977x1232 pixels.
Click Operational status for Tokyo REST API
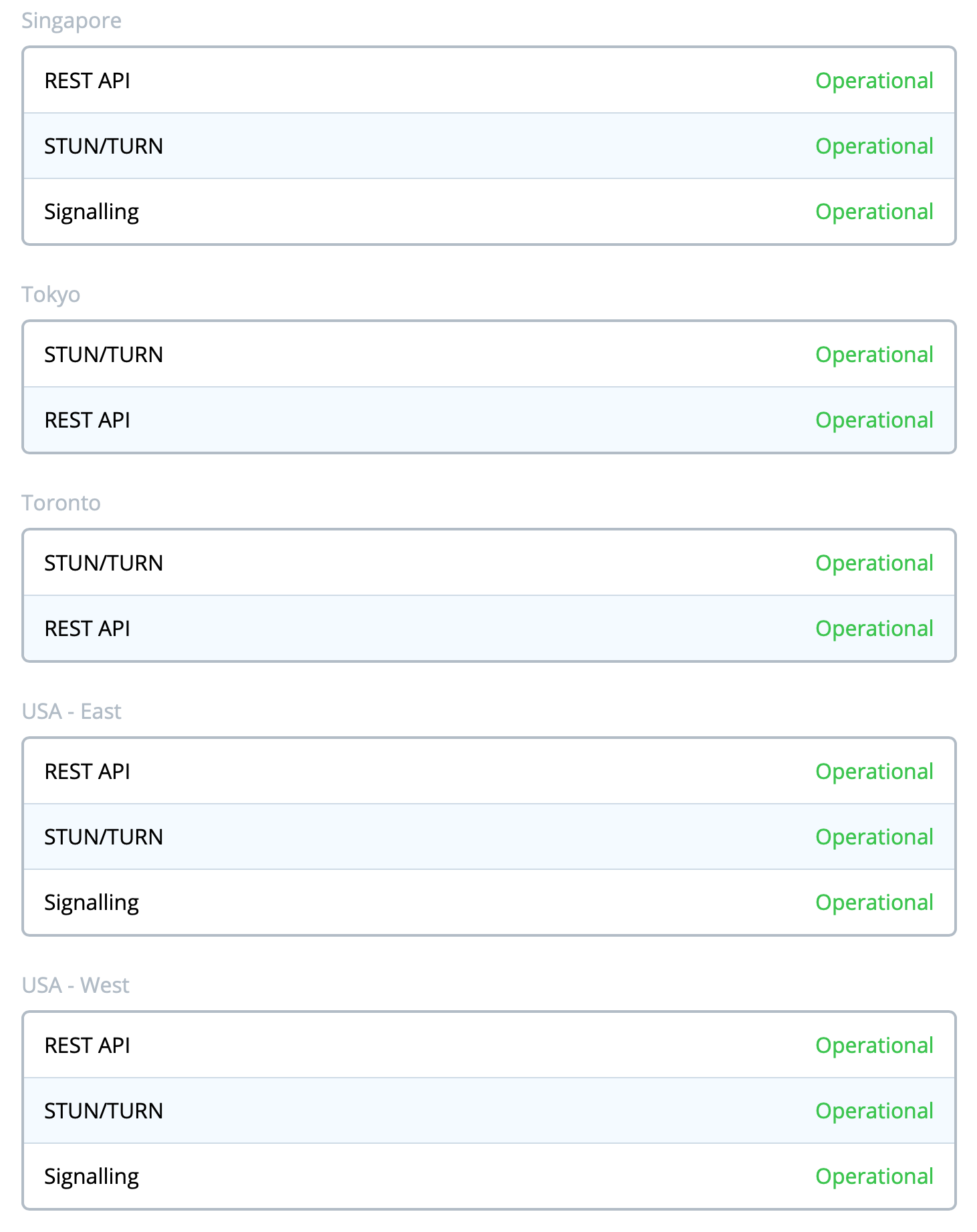873,420
